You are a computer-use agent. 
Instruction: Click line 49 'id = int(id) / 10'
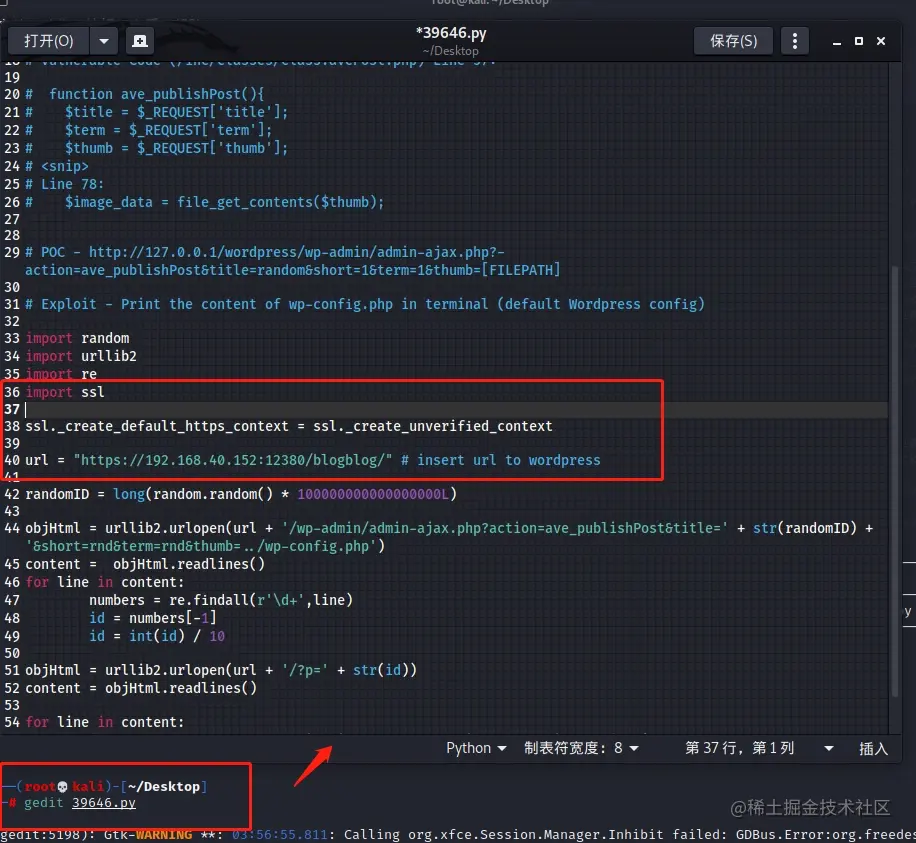(157, 636)
